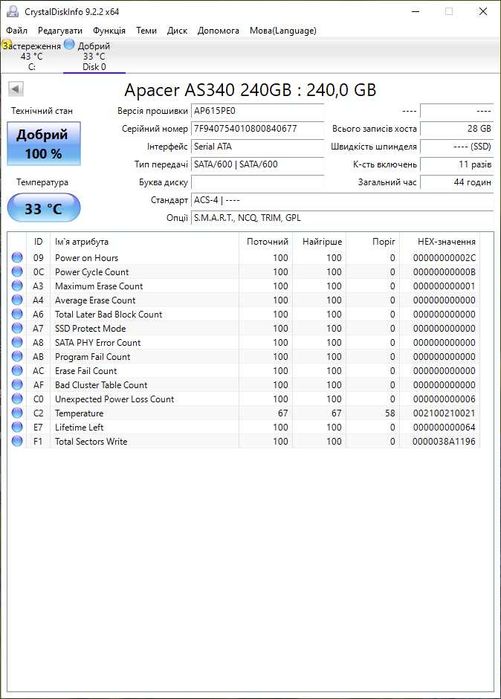
Task: Click status orb for Total Sectors Write
Action: coord(17,441)
